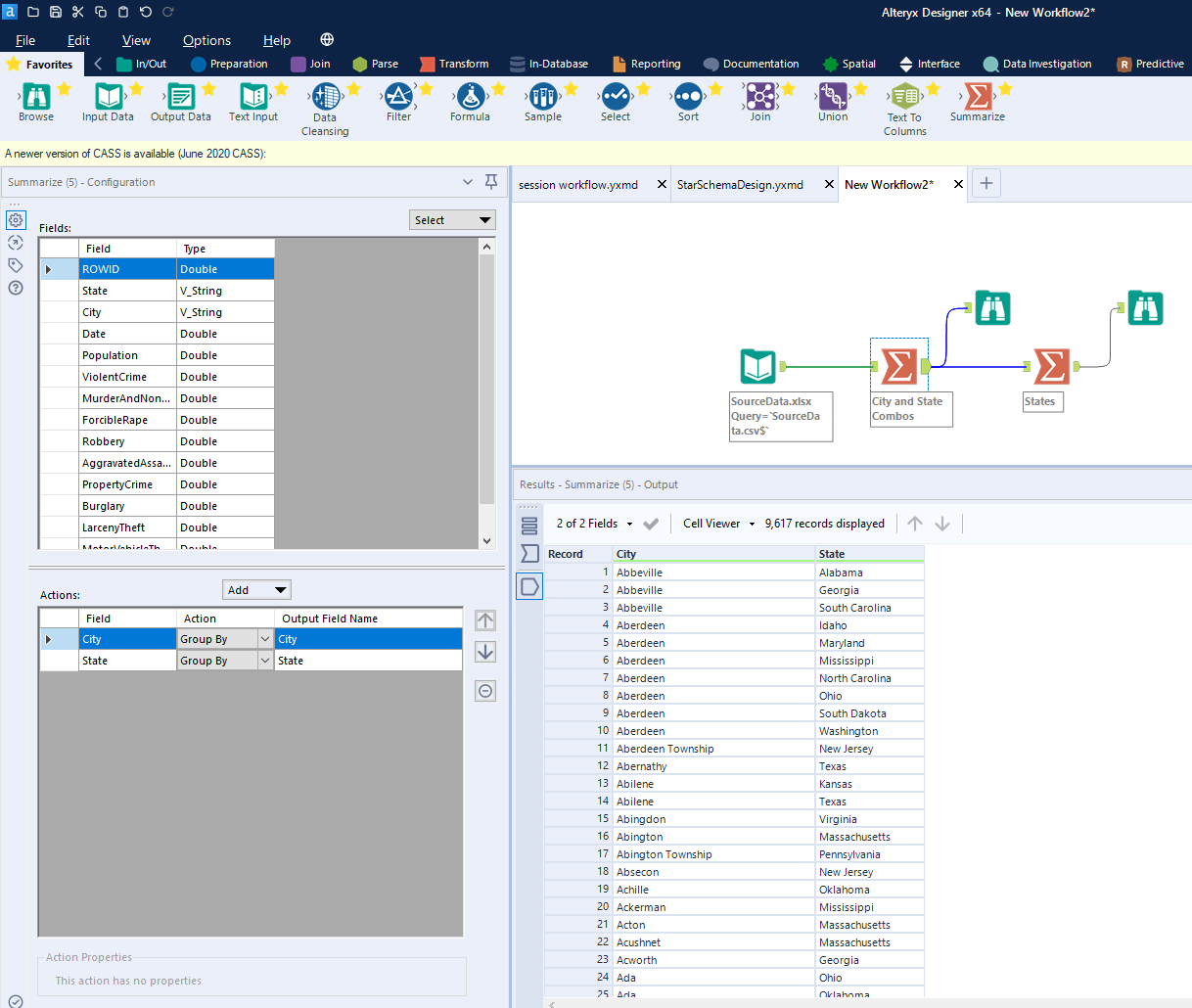The height and width of the screenshot is (1008, 1192).
Task: Click the check mark next to 2 of 2 Fields
Action: (x=651, y=524)
